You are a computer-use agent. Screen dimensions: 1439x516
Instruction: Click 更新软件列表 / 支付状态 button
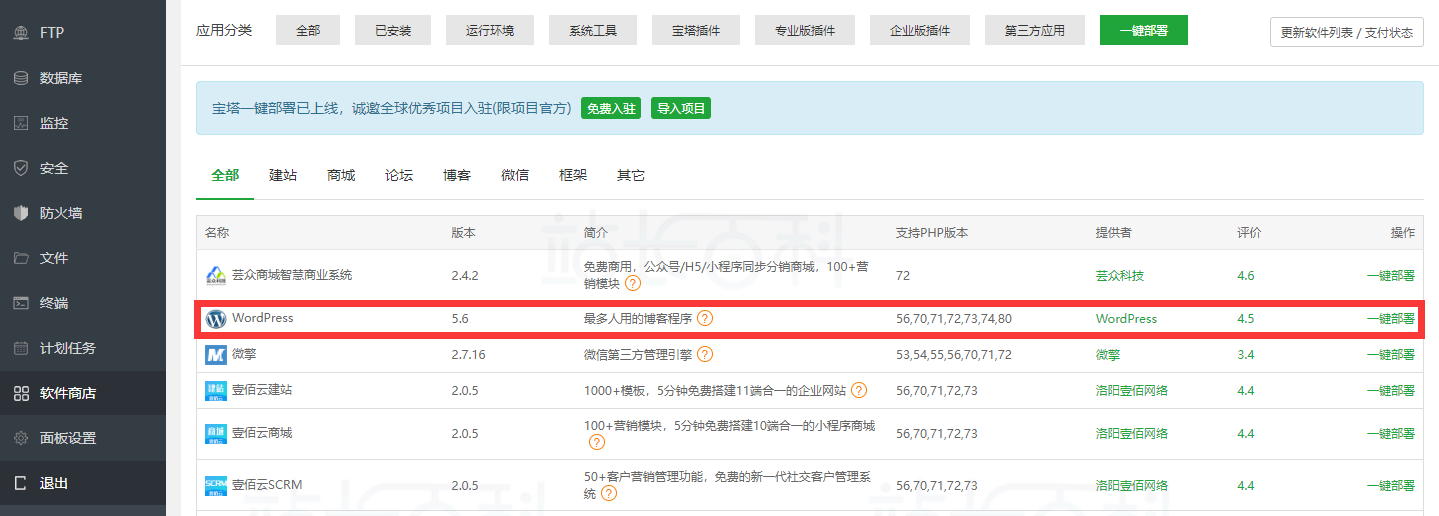pyautogui.click(x=1346, y=32)
